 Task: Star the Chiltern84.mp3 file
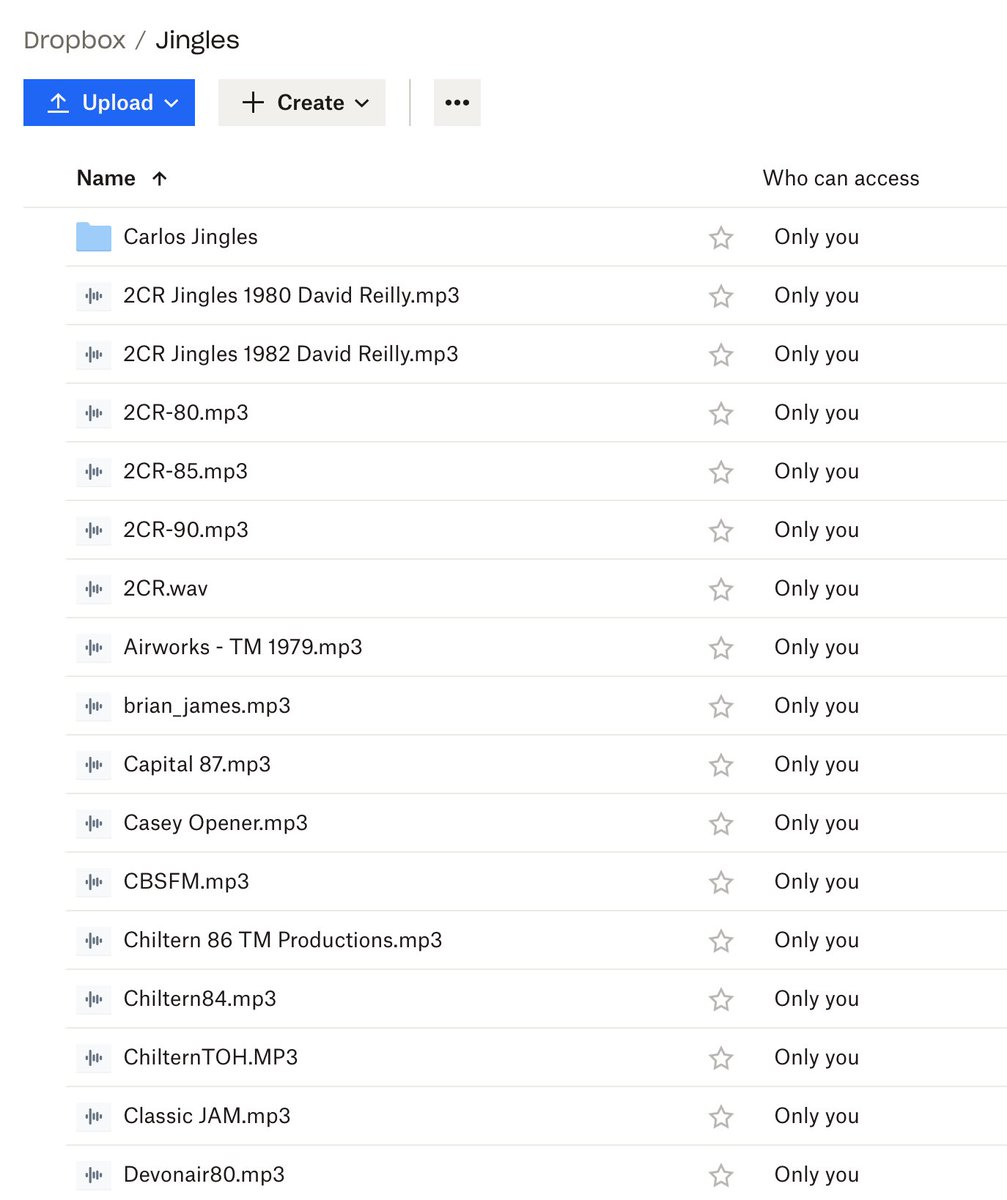point(721,999)
